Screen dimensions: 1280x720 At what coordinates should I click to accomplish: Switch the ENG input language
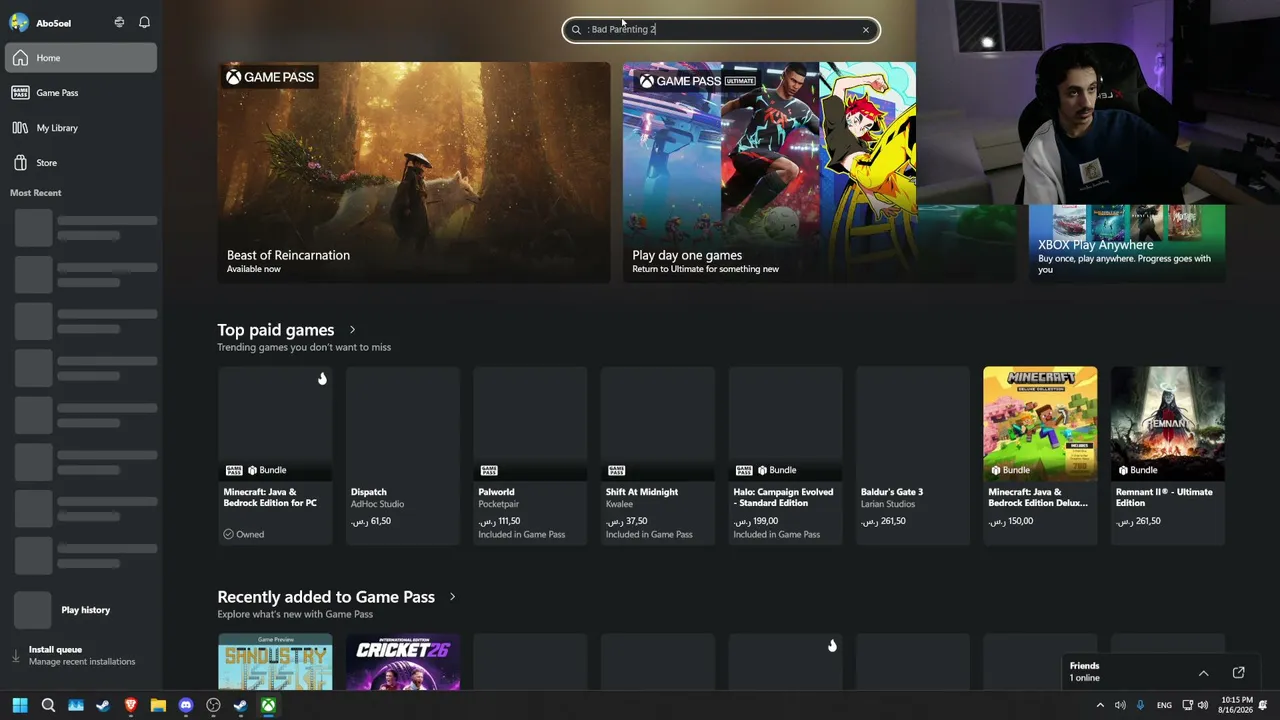tap(1164, 705)
